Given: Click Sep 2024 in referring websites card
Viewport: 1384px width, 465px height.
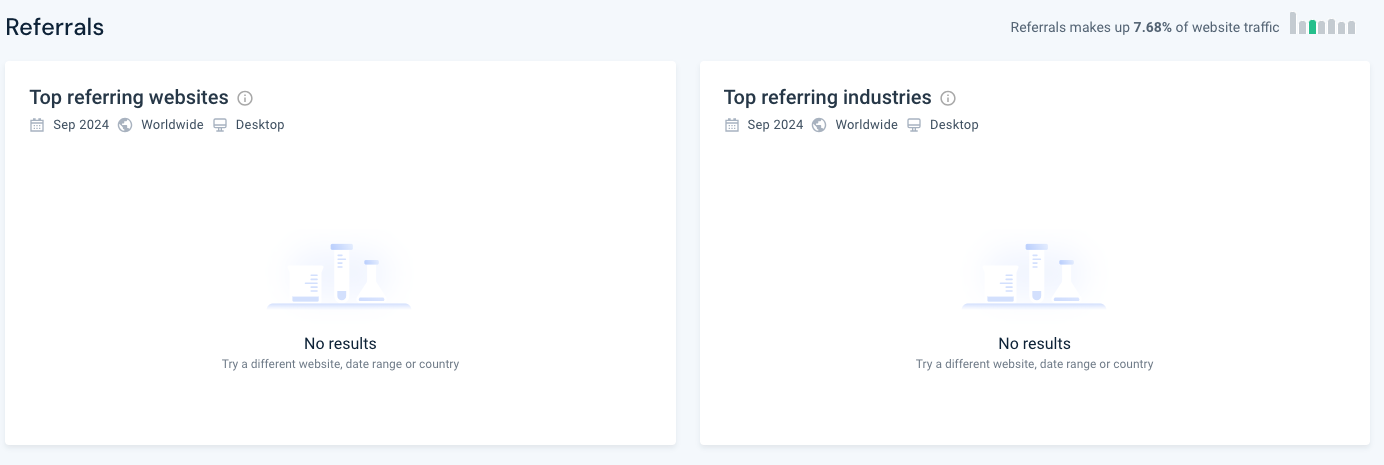Looking at the screenshot, I should 81,125.
